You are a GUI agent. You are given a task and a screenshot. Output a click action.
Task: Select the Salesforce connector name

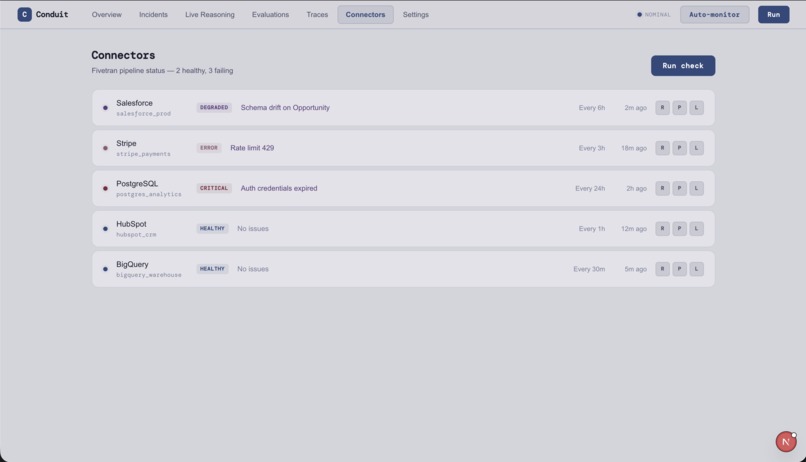[134, 103]
